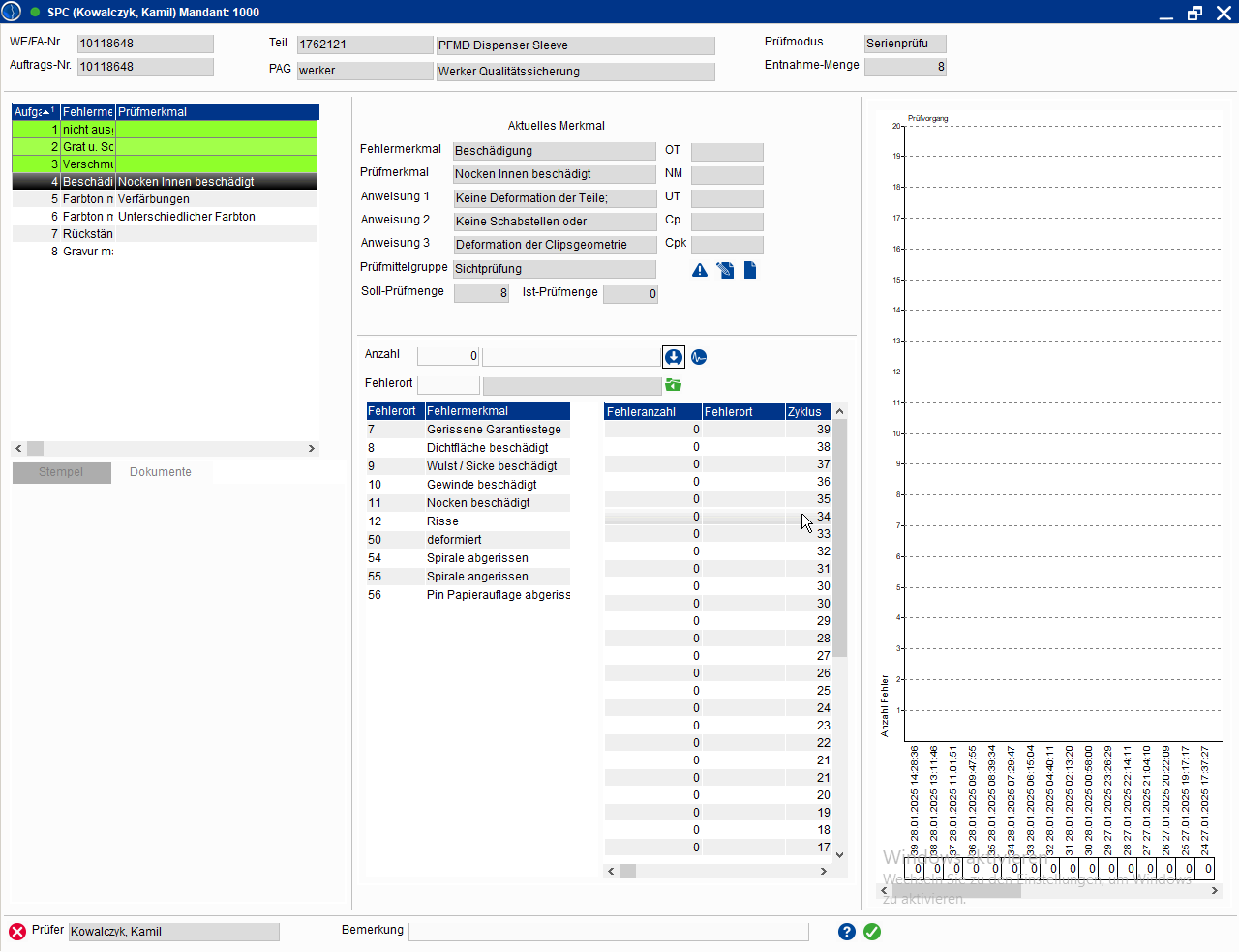Select the 'Spirale abgerissen' defect entry
Screen dimensions: 1239x952
coord(477,558)
